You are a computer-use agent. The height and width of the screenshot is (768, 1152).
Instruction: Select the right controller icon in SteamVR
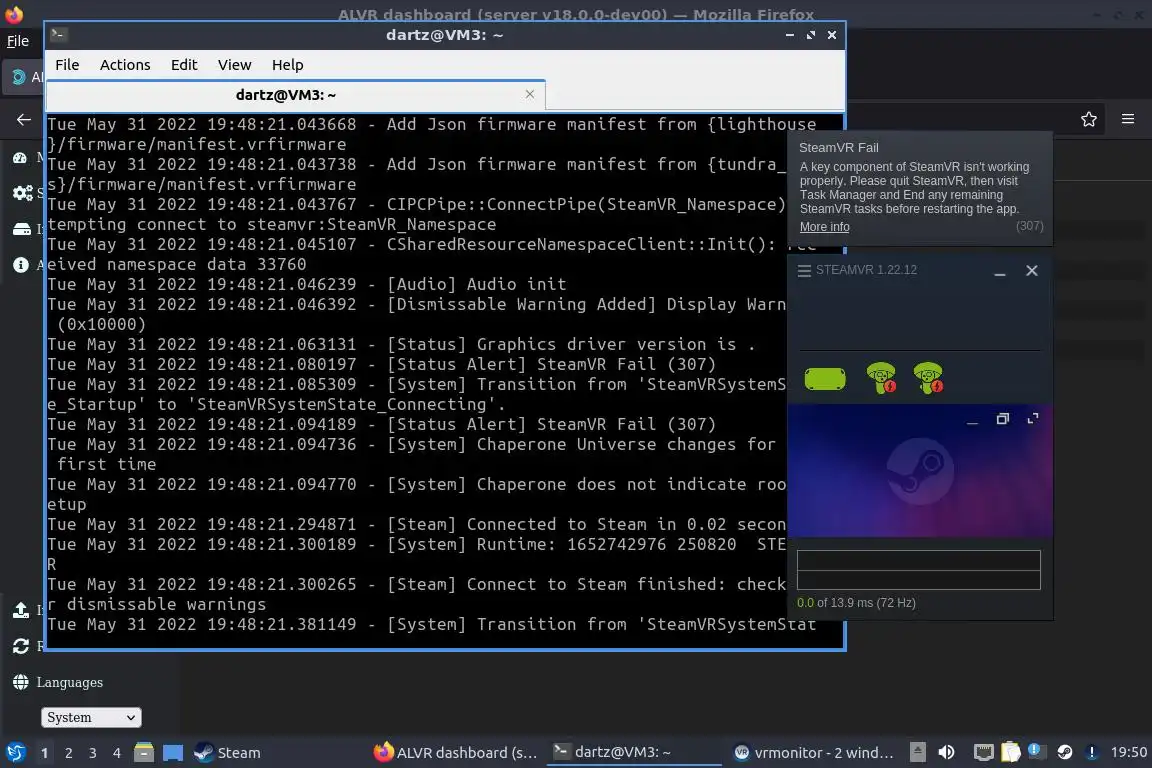[928, 378]
